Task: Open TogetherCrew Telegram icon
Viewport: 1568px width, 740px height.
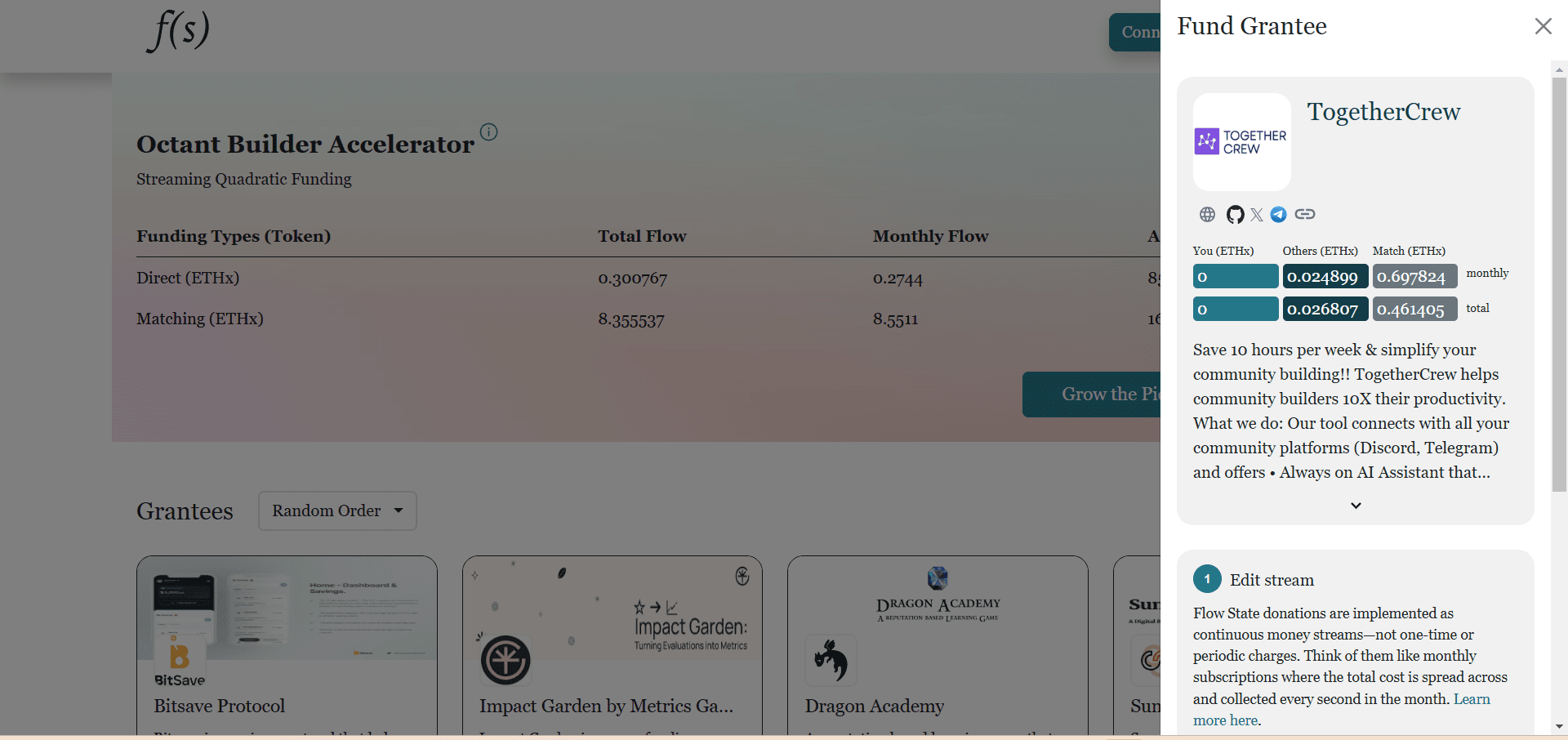Action: (x=1279, y=214)
